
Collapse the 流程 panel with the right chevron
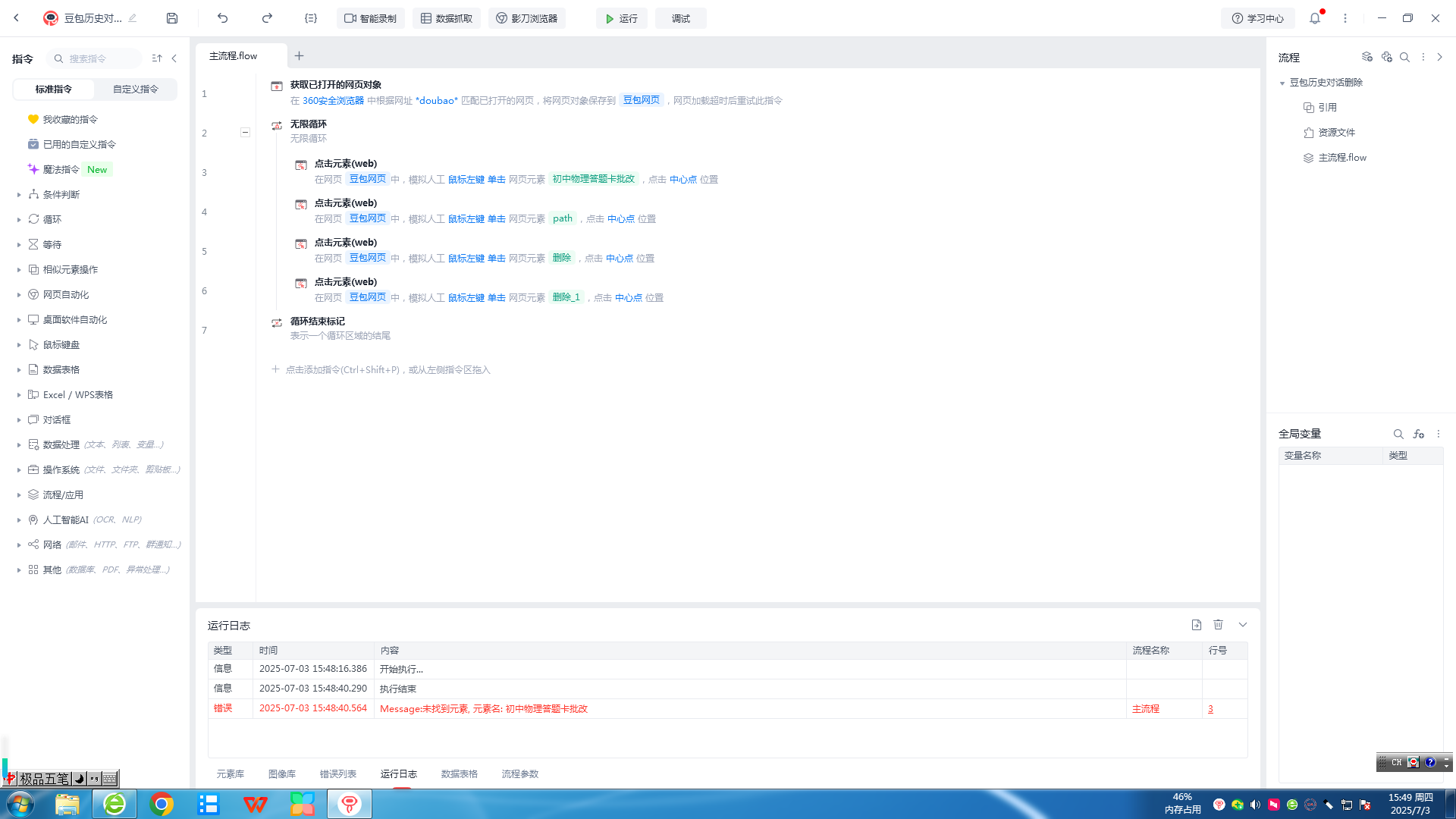(1440, 57)
